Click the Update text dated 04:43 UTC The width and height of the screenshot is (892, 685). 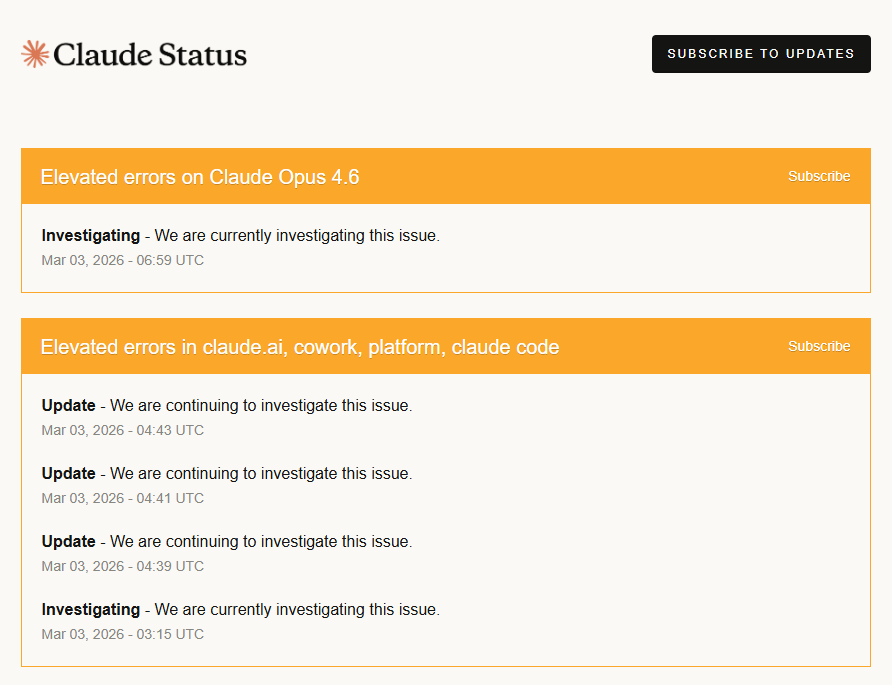coord(227,406)
